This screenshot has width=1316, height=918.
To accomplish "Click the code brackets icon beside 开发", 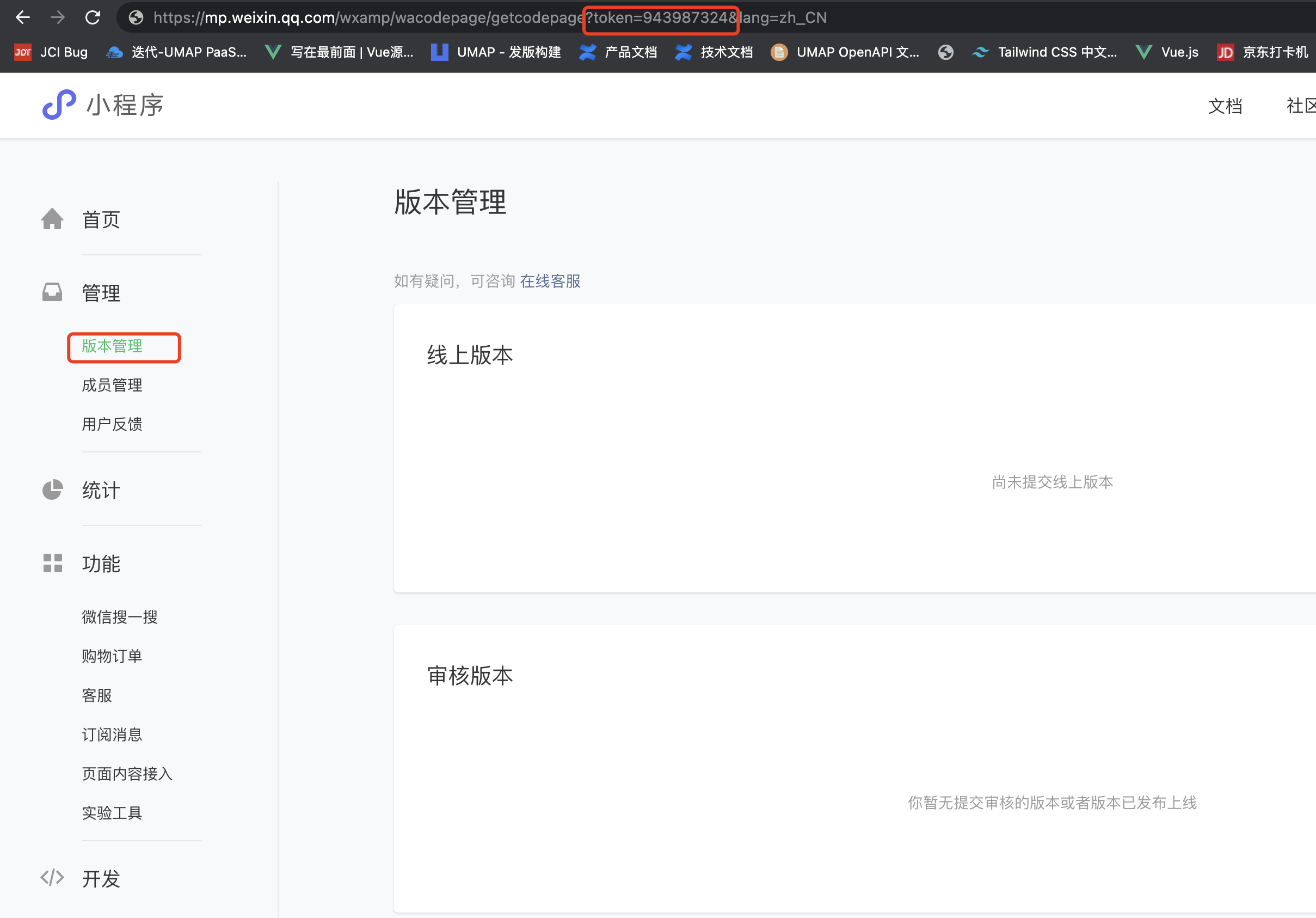I will point(52,877).
